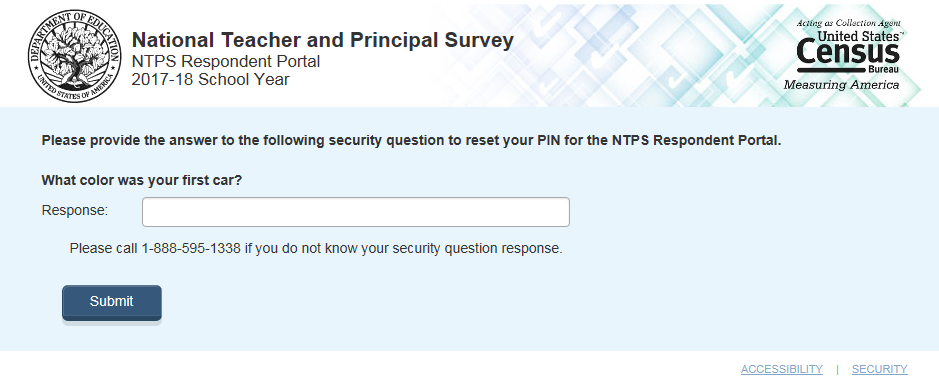939x390 pixels.
Task: Click the United States Census Bureau logo
Action: [848, 55]
